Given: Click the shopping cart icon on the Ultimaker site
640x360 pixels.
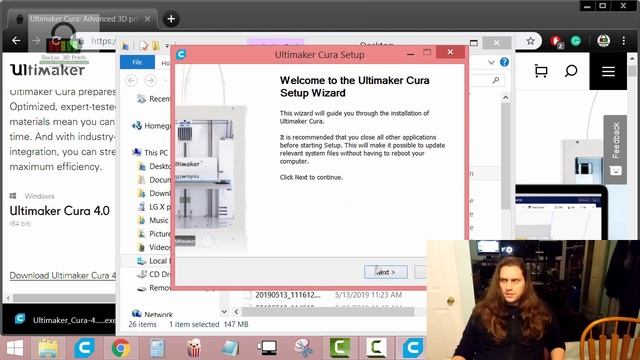Looking at the screenshot, I should (x=541, y=71).
